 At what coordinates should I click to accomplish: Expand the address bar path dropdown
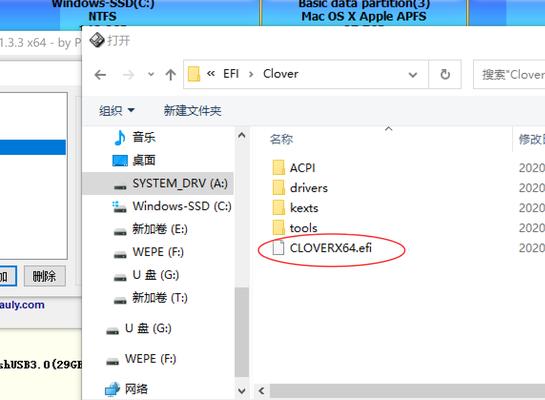coord(413,74)
